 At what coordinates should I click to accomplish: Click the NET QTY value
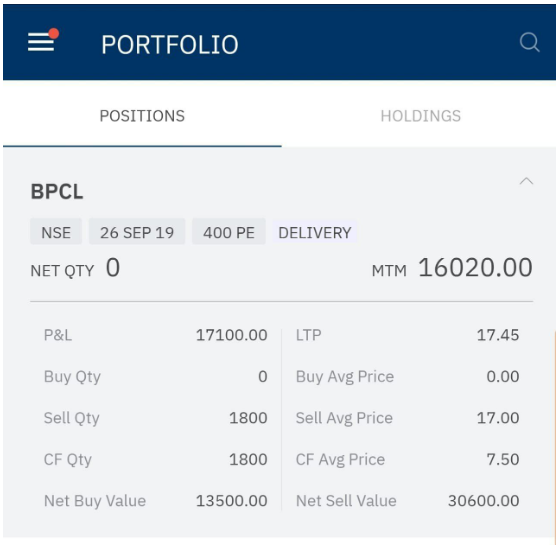(113, 267)
